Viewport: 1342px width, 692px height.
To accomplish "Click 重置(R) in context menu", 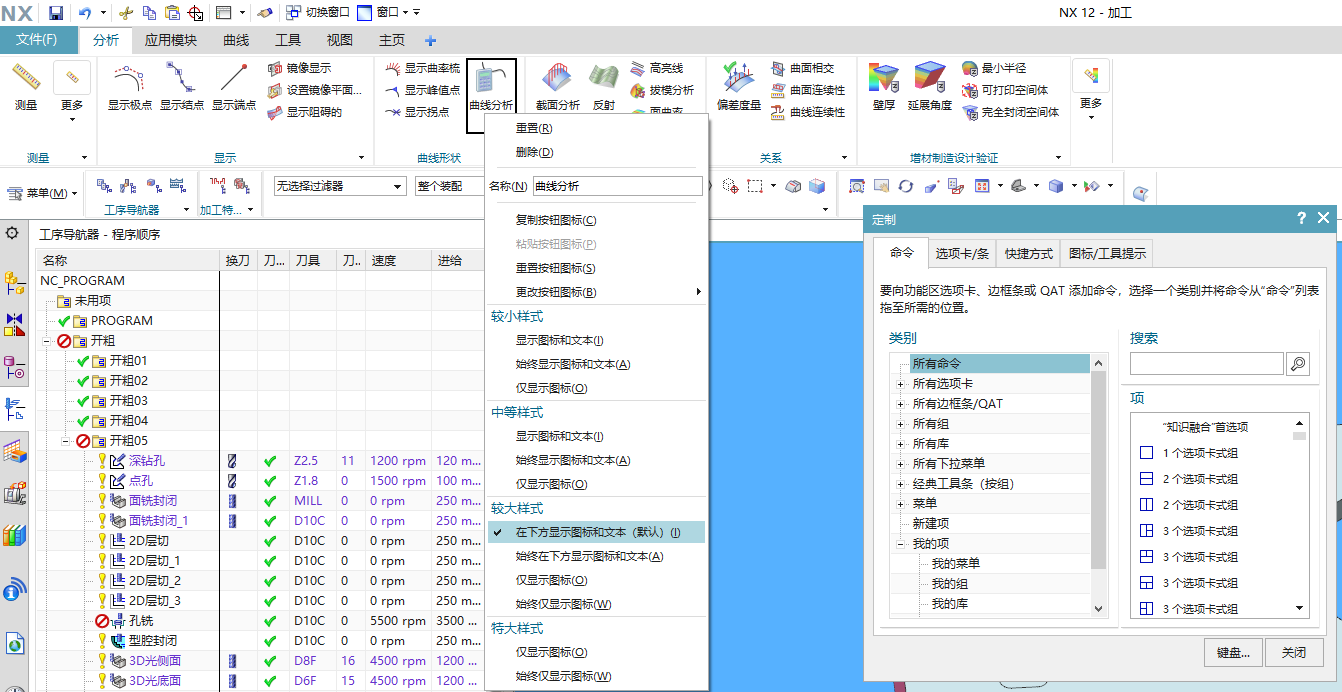I will [x=596, y=128].
